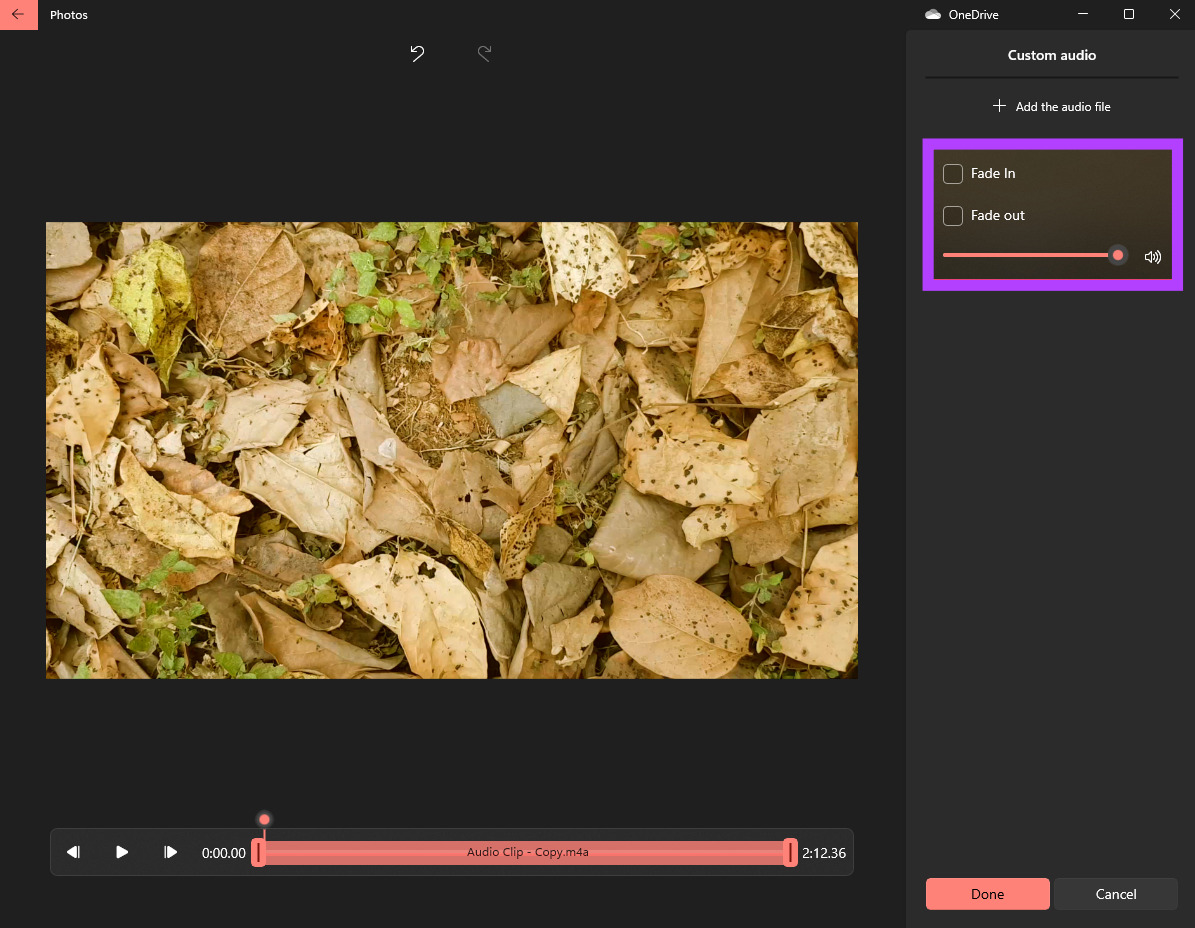
Task: Step forward one frame
Action: [x=171, y=852]
